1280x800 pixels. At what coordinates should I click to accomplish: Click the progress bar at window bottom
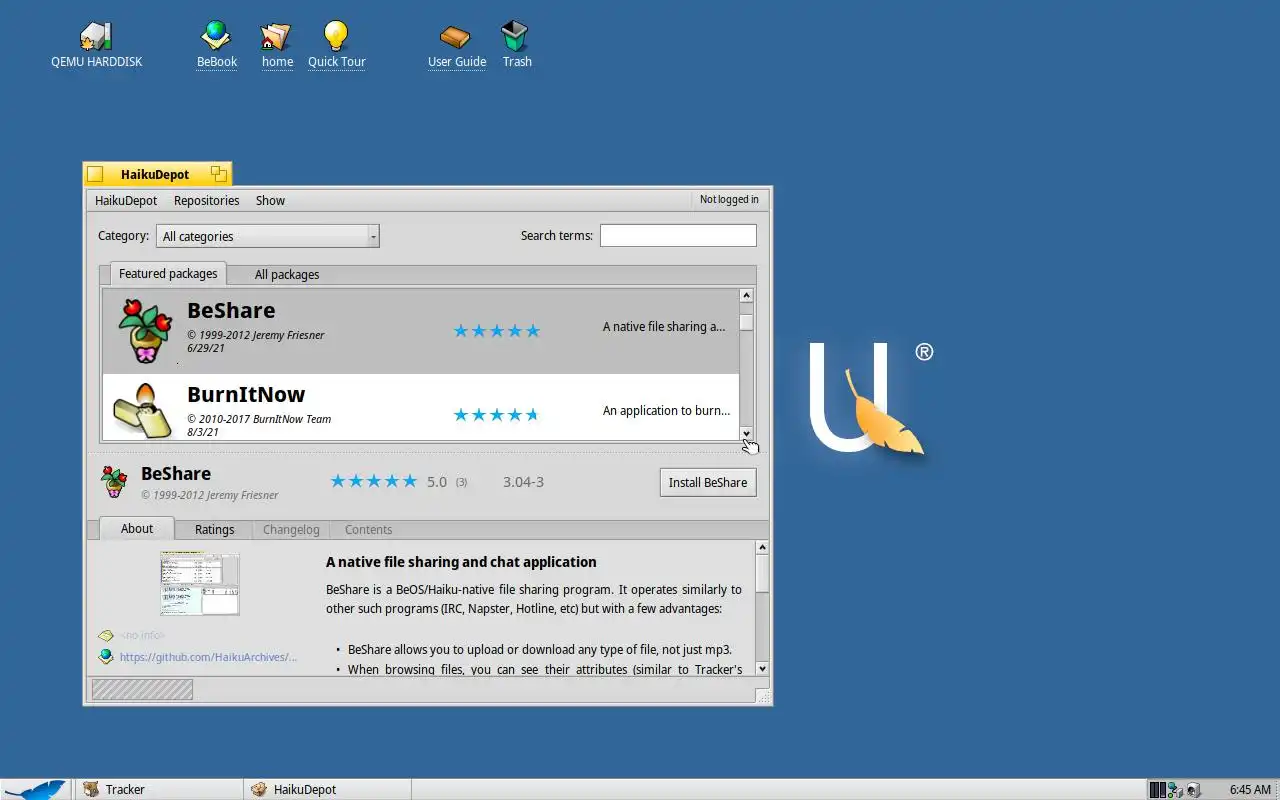click(142, 689)
